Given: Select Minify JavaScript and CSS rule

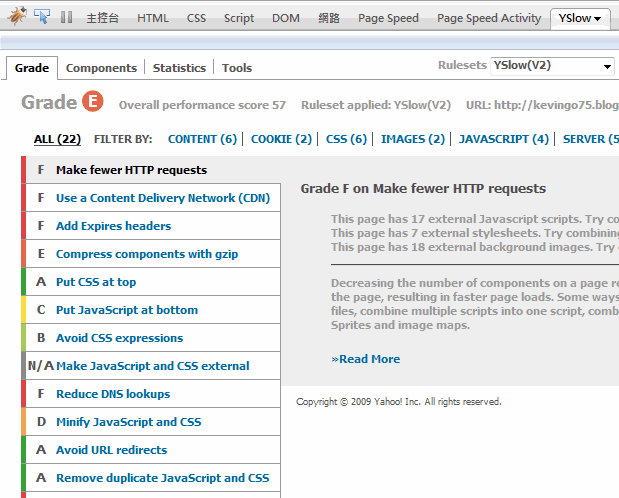Looking at the screenshot, I should [x=153, y=422].
